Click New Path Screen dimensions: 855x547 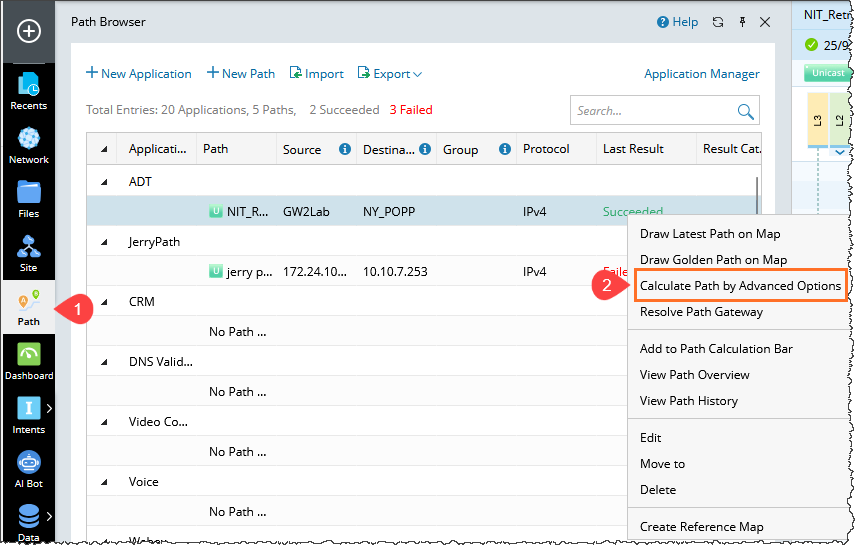240,74
